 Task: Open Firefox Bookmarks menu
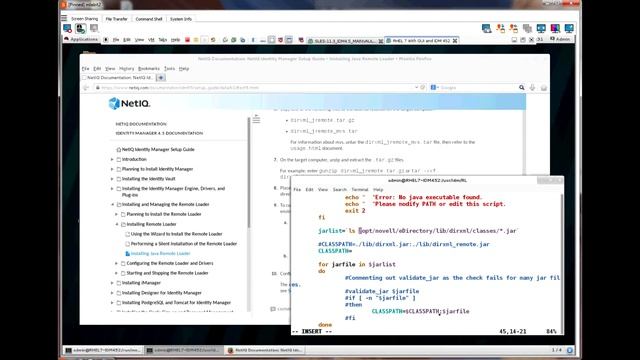point(149,69)
